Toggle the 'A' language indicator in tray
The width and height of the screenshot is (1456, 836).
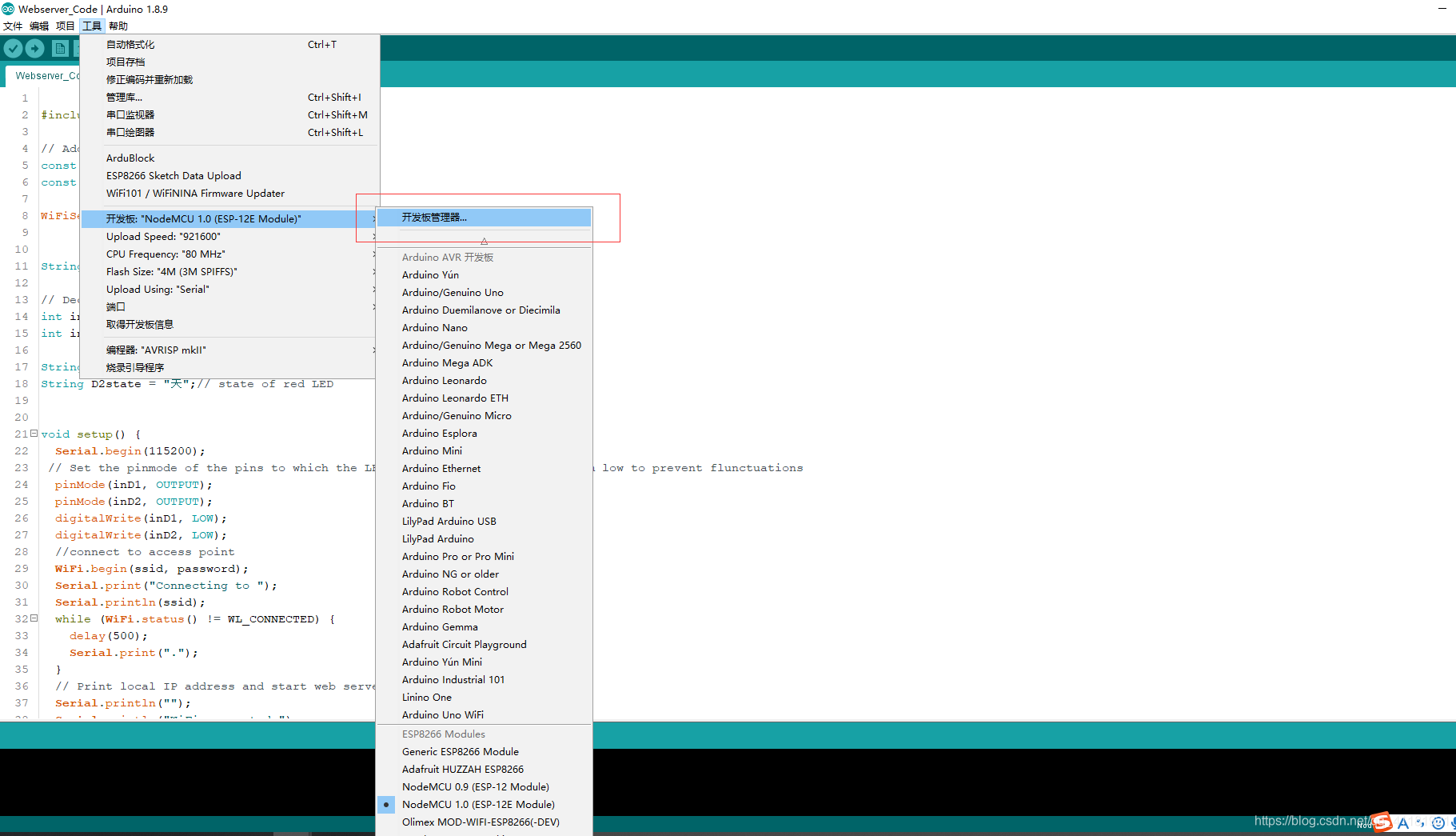1402,823
